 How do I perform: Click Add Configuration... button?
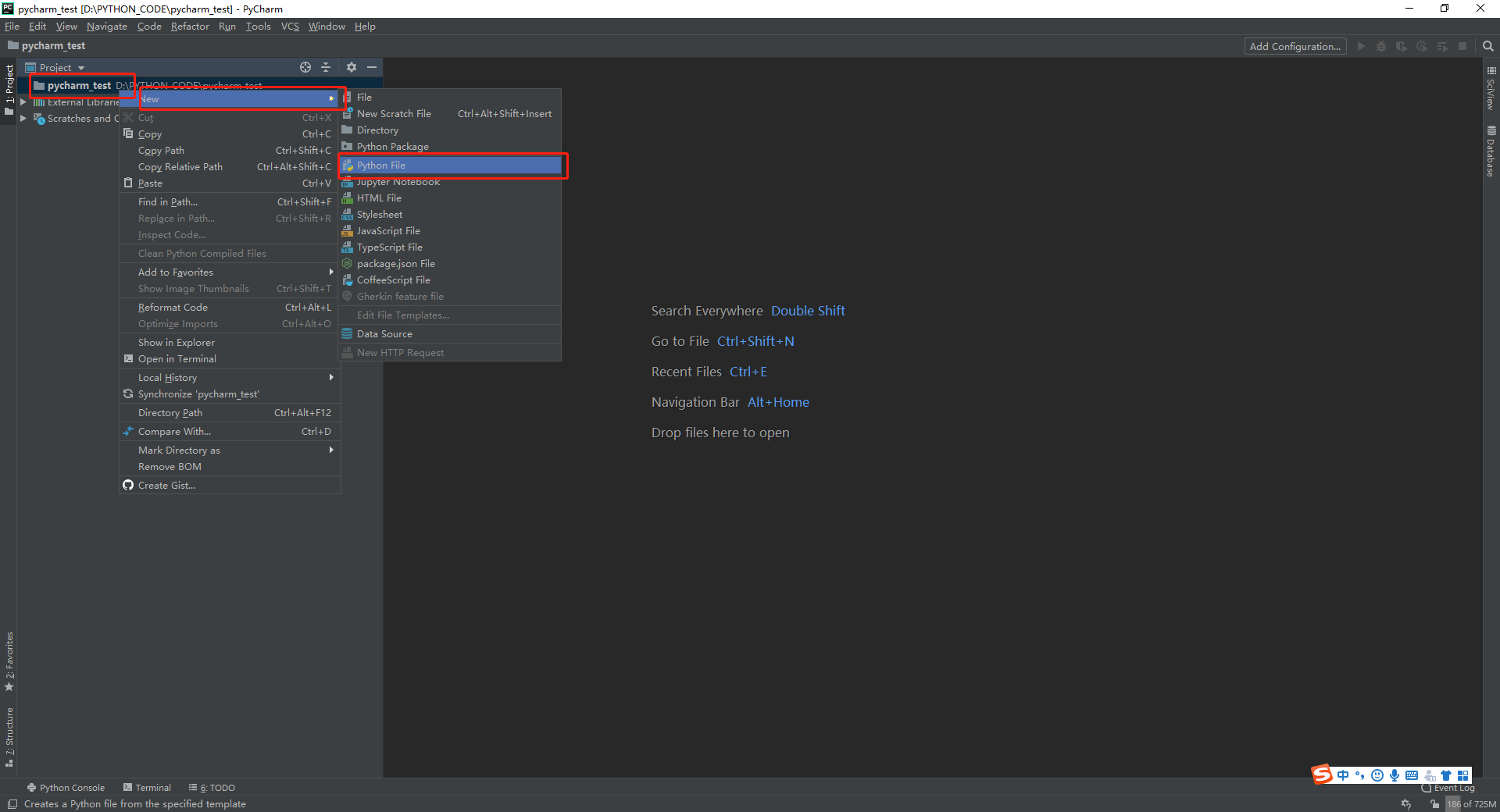[1295, 46]
